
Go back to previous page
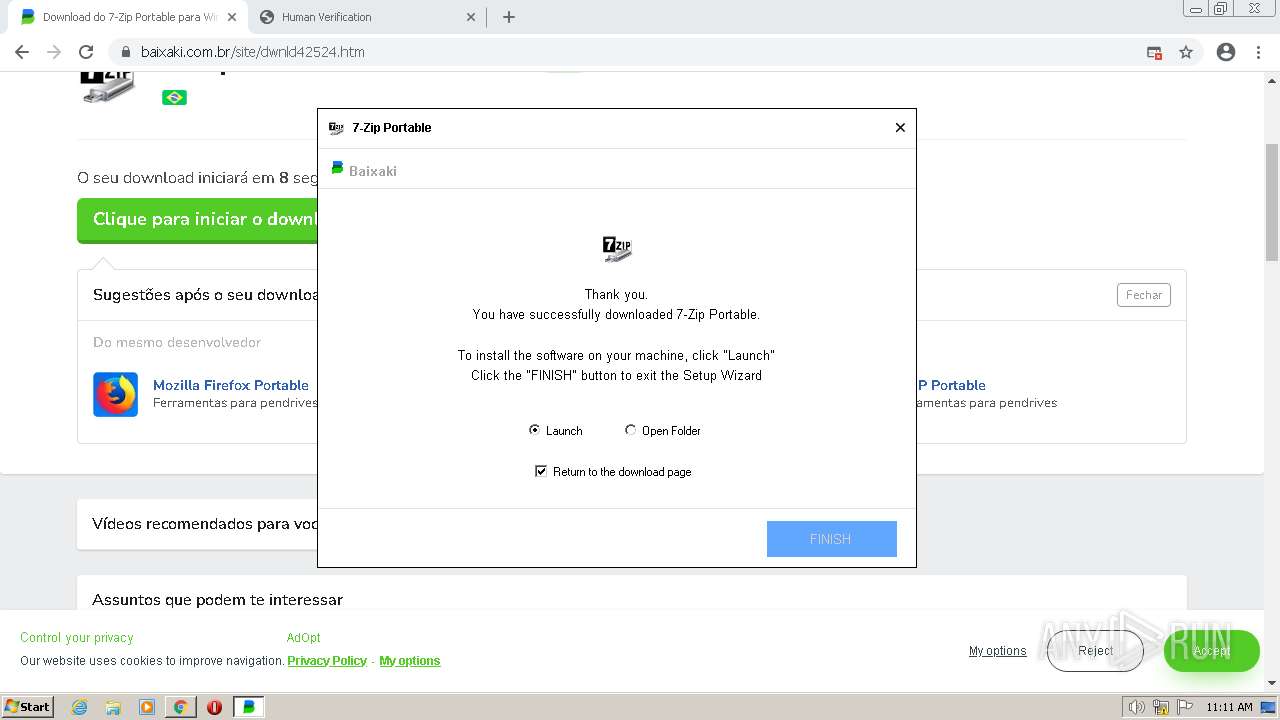(x=22, y=52)
